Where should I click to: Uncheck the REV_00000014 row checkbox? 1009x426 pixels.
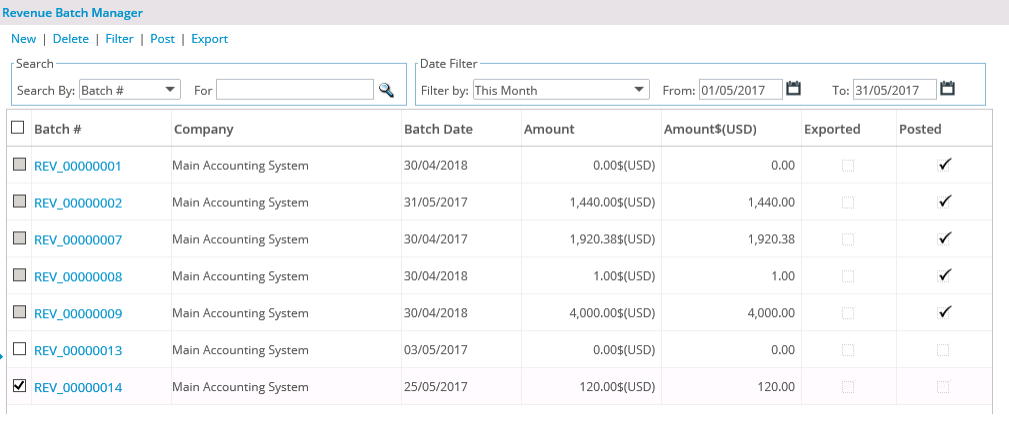coord(19,385)
